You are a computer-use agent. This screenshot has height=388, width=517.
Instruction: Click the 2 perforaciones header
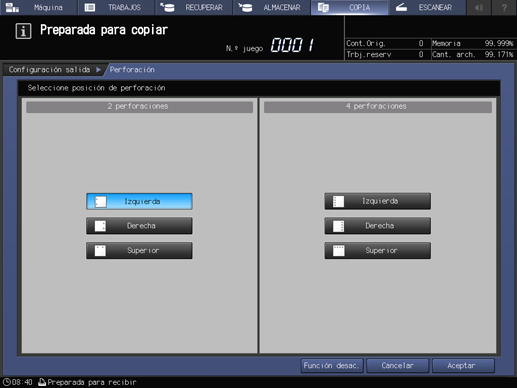139,107
